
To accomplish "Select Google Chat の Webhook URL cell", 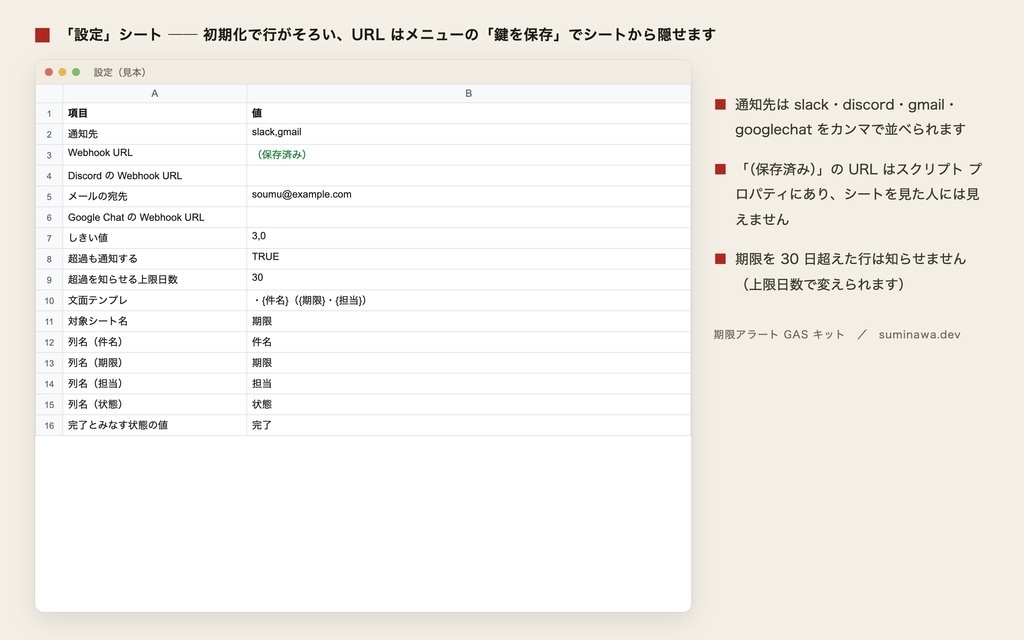I will [x=155, y=217].
